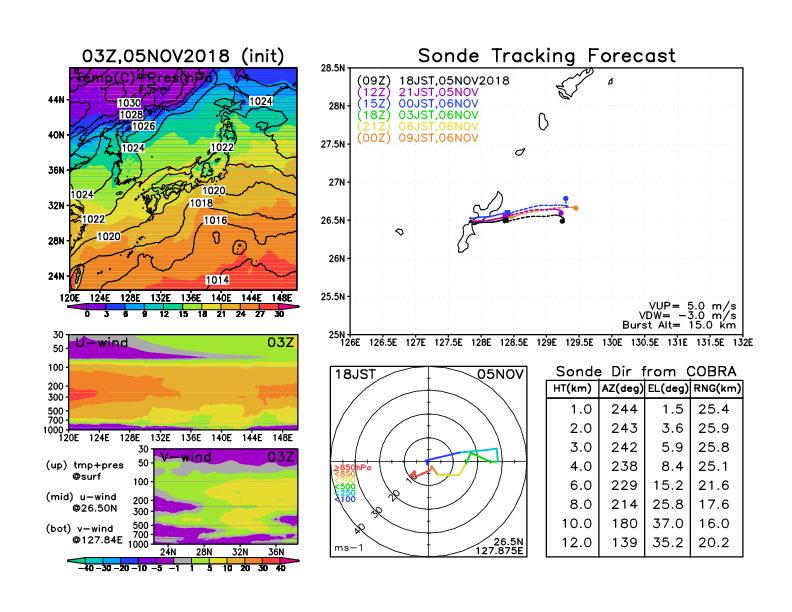This screenshot has width=792, height=612.
Task: Click the 1014 isobar label
Action: 217,280
